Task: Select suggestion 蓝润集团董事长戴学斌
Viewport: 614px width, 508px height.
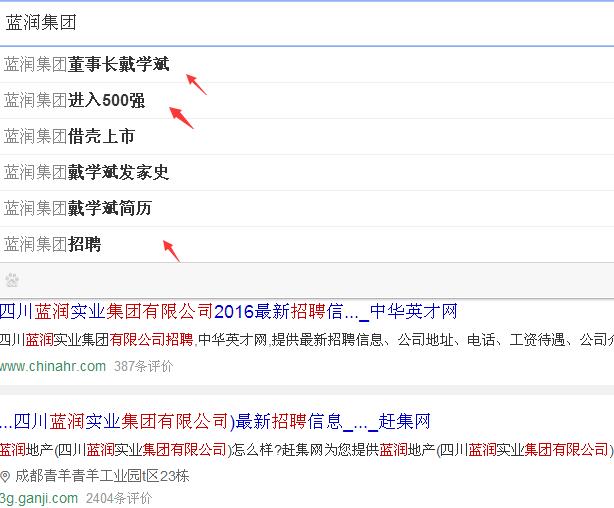Action: pyautogui.click(x=87, y=65)
